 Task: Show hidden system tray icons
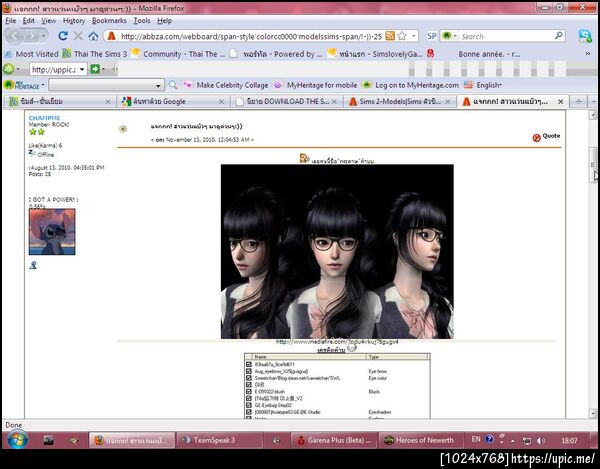coord(513,441)
